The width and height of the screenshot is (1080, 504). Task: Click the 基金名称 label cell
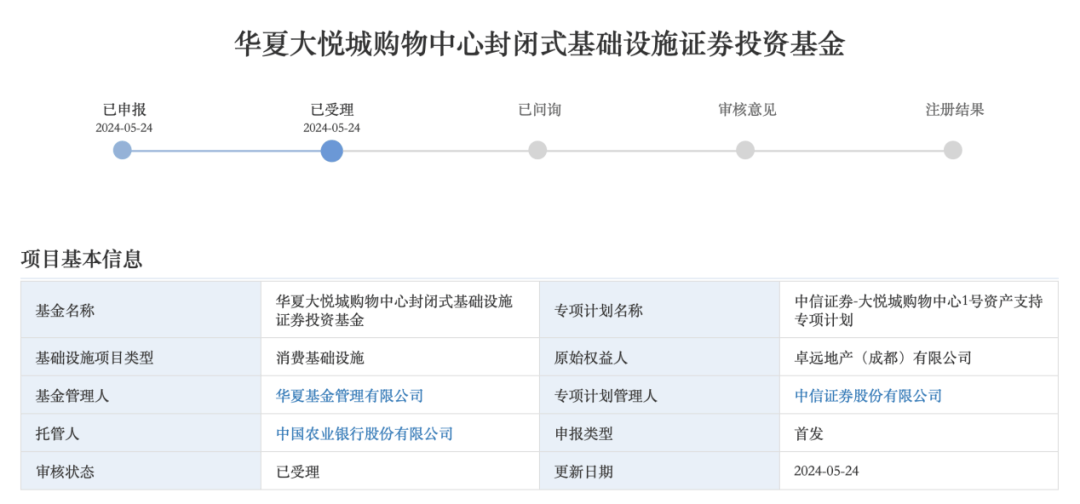(x=141, y=310)
